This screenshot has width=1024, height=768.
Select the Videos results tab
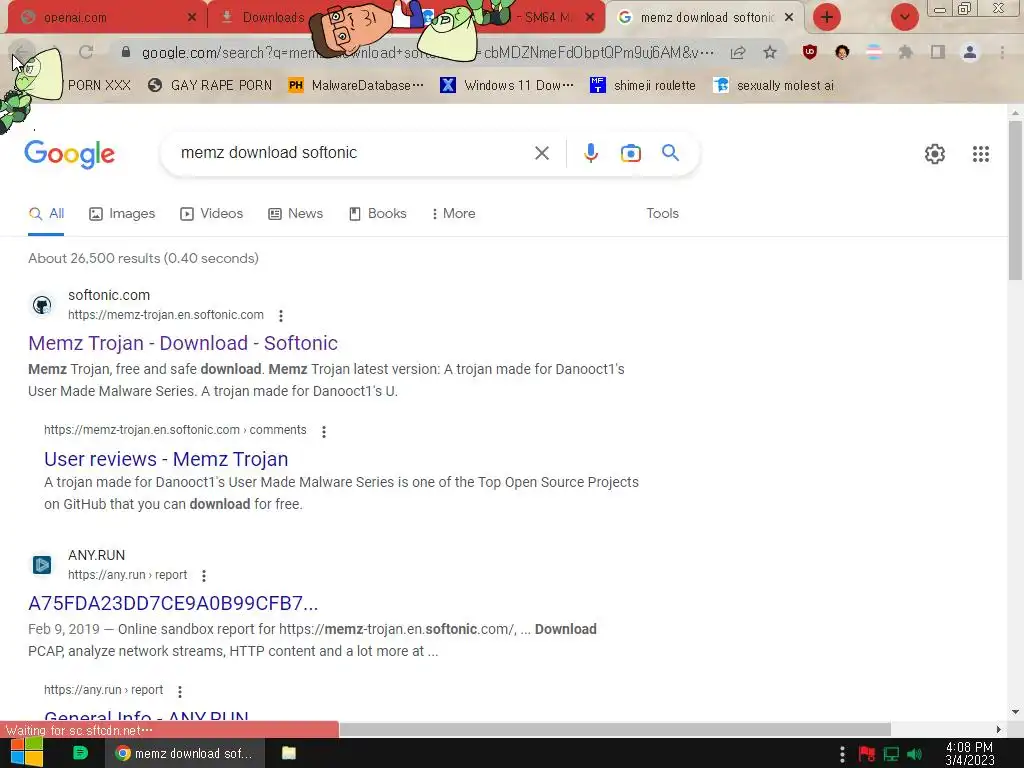pos(212,214)
